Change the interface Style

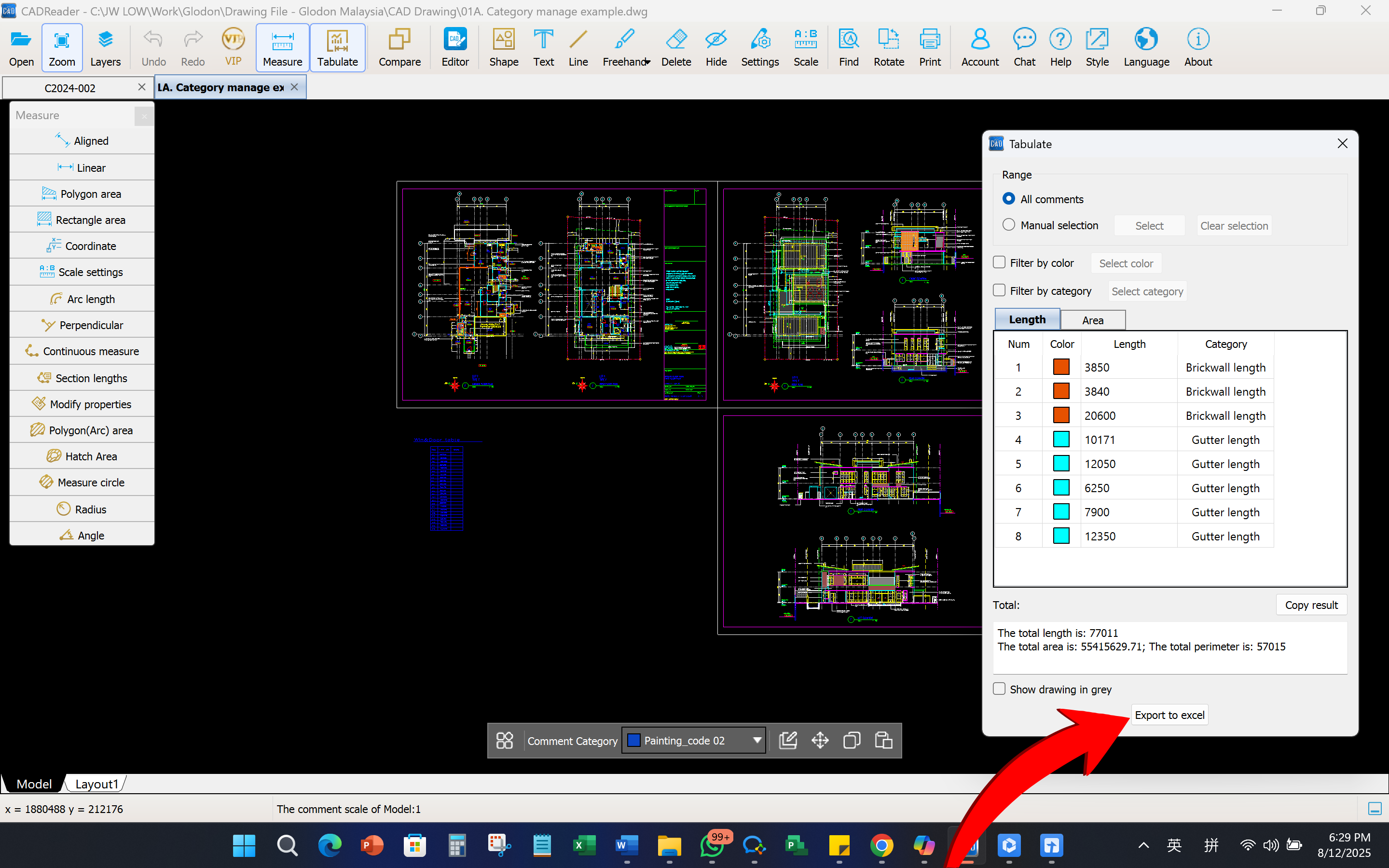(x=1097, y=48)
